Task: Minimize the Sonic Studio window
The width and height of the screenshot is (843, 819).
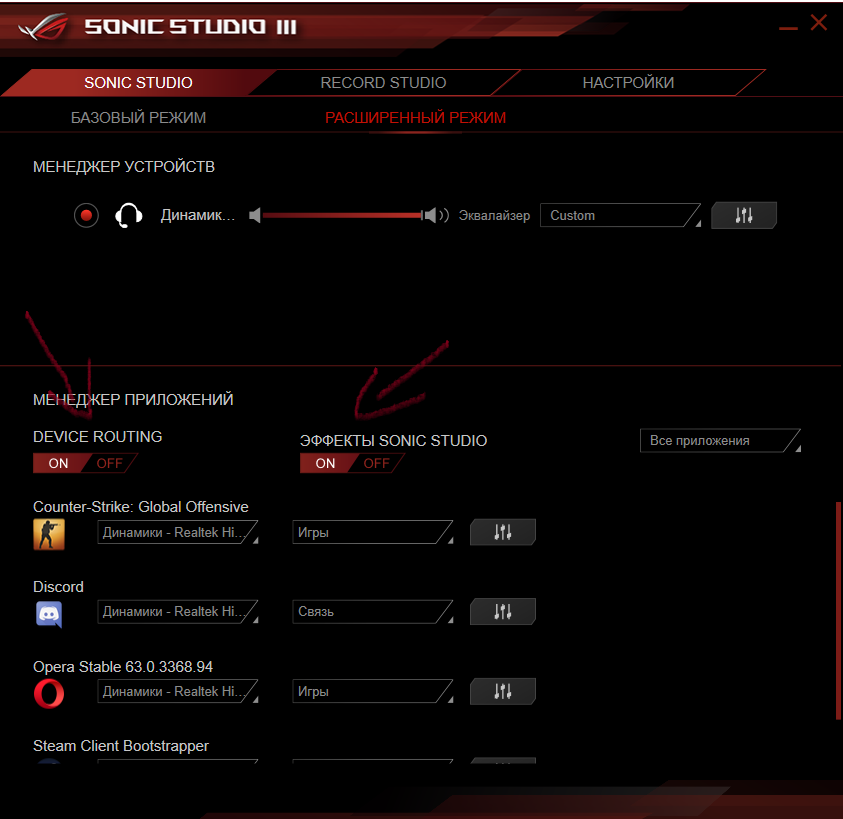Action: (x=788, y=27)
